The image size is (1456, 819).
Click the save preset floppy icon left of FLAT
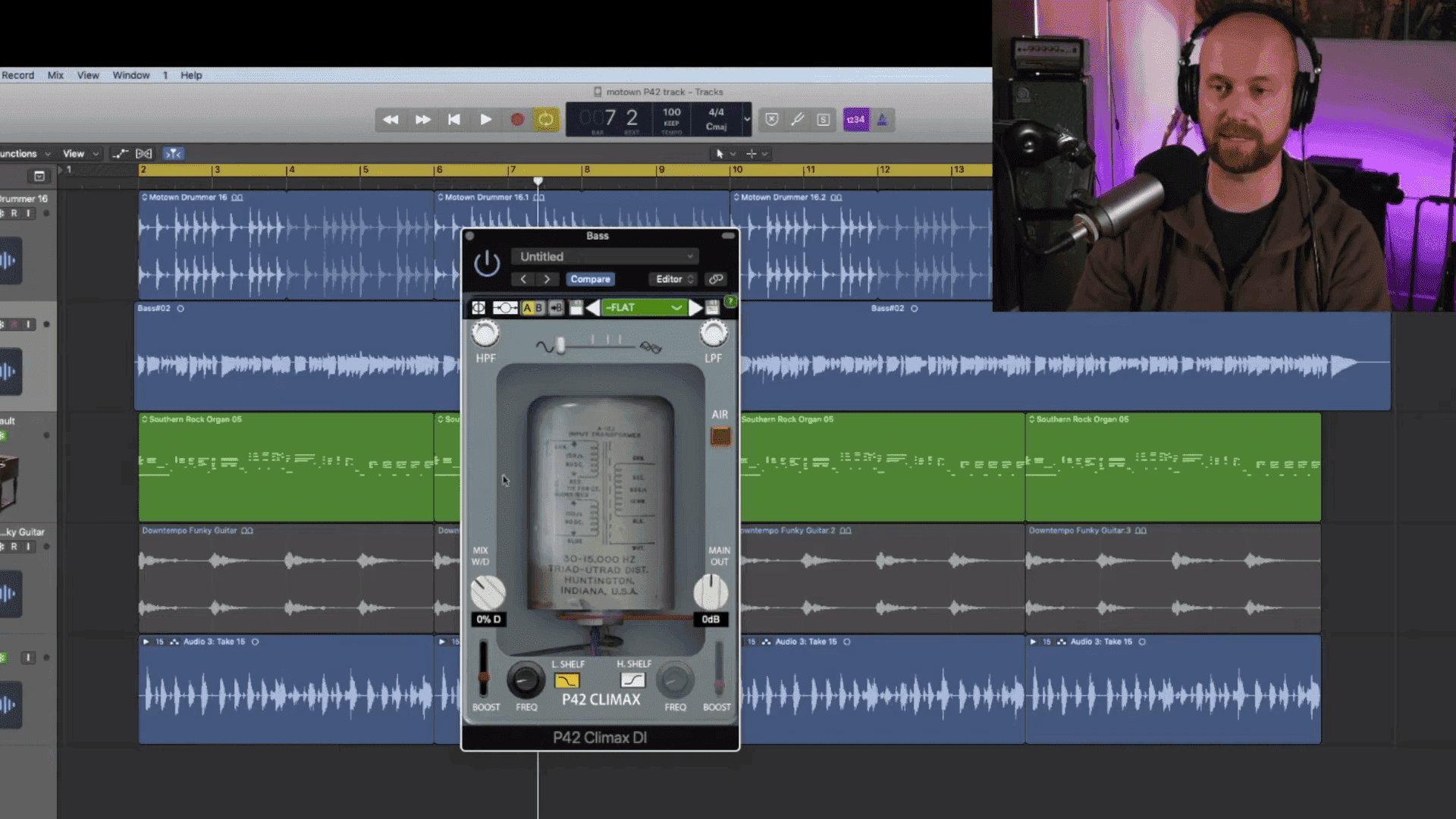(x=576, y=307)
